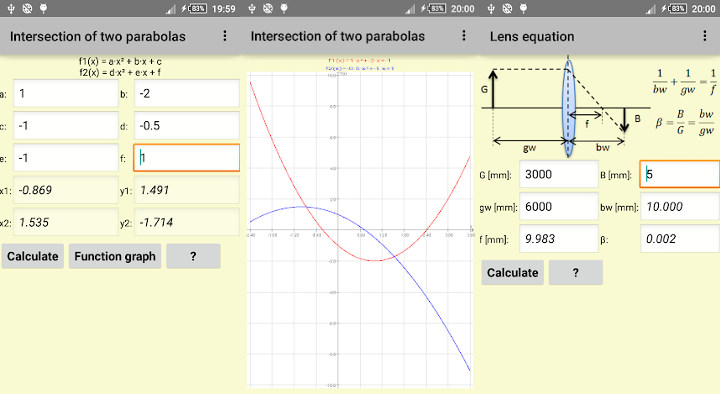Click the G [mm] field with 3000
This screenshot has height=394, width=720.
tap(559, 174)
